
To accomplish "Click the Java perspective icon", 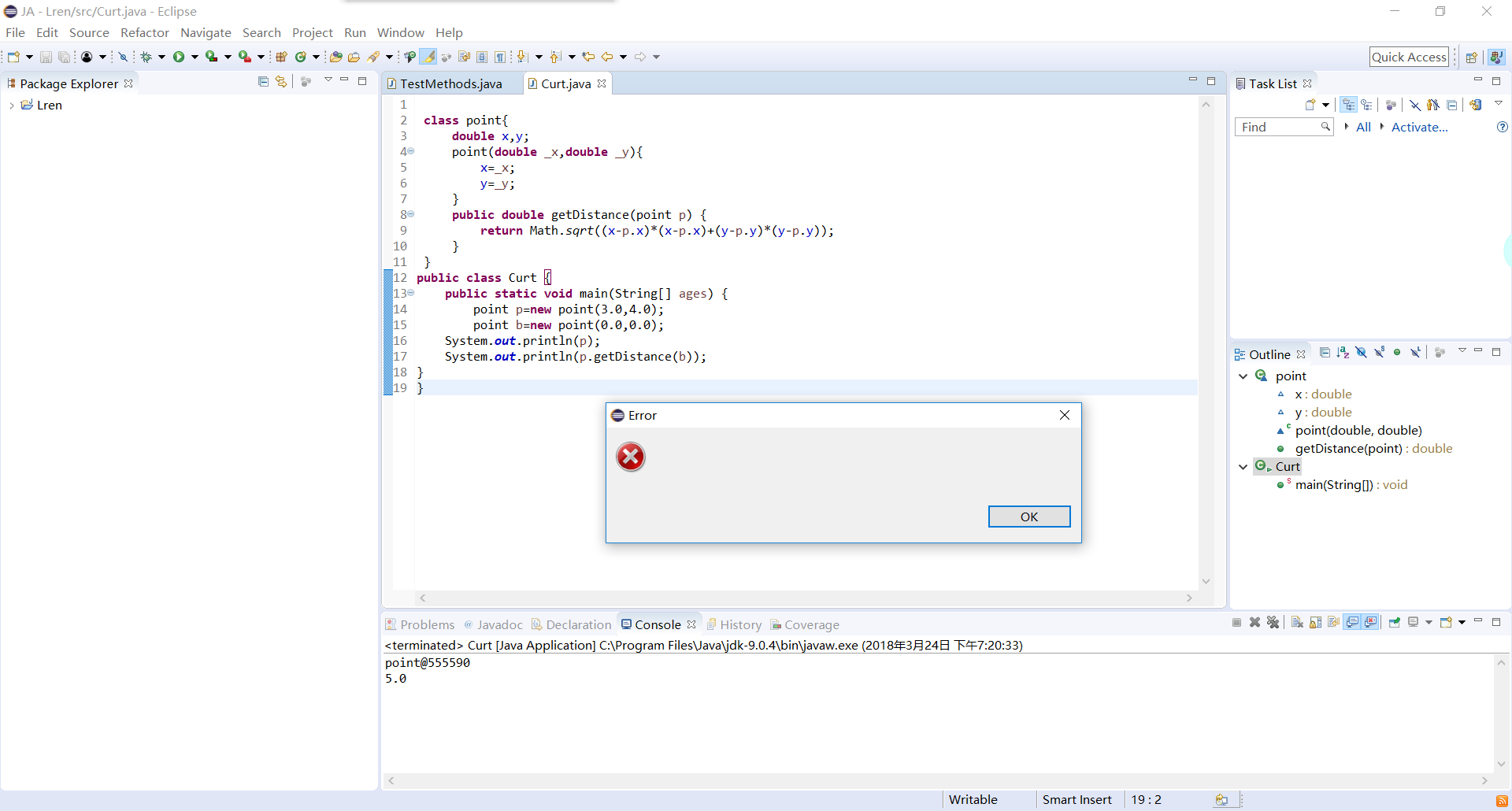I will [x=1496, y=57].
